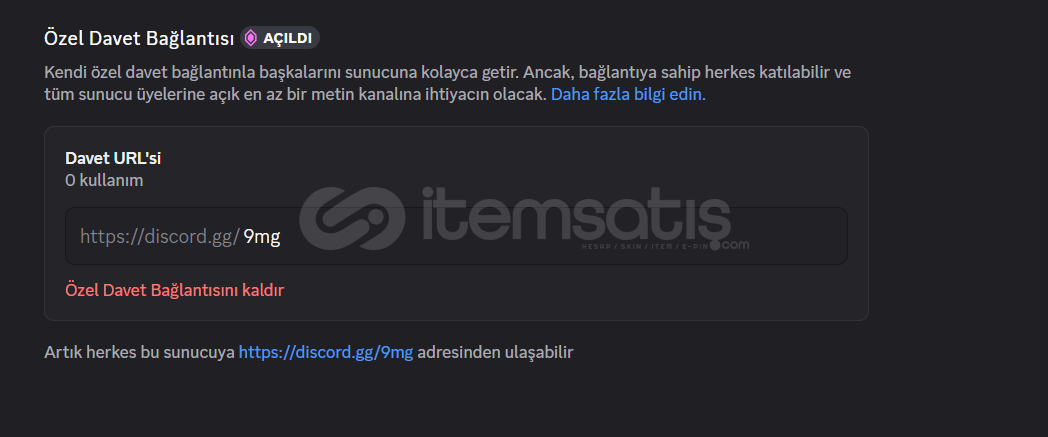Click the "adresinden ulaşabilir" text
The width and height of the screenshot is (1048, 437).
495,352
